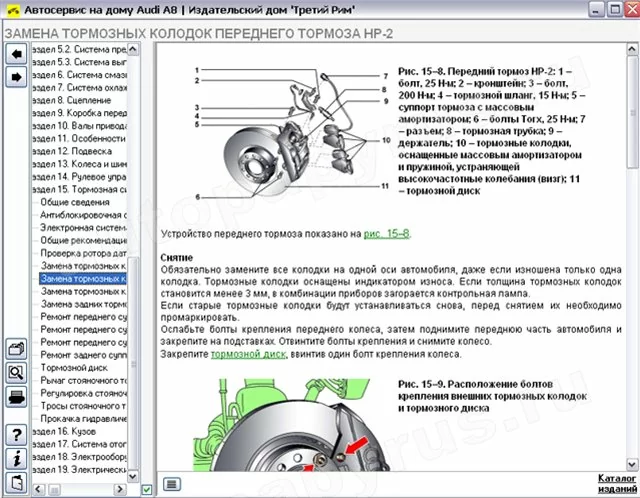Image resolution: width=640 pixels, height=498 pixels.
Task: Click the content pane vertical scrollbar thumb
Action: click(x=632, y=112)
